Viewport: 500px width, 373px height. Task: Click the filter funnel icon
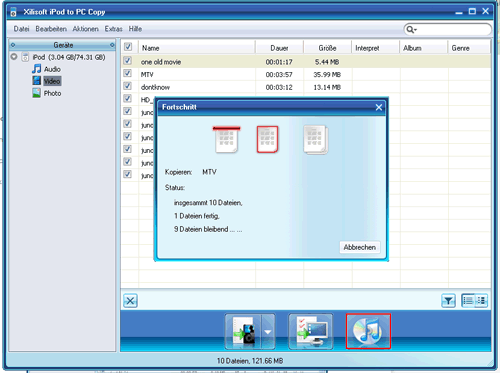coord(448,301)
